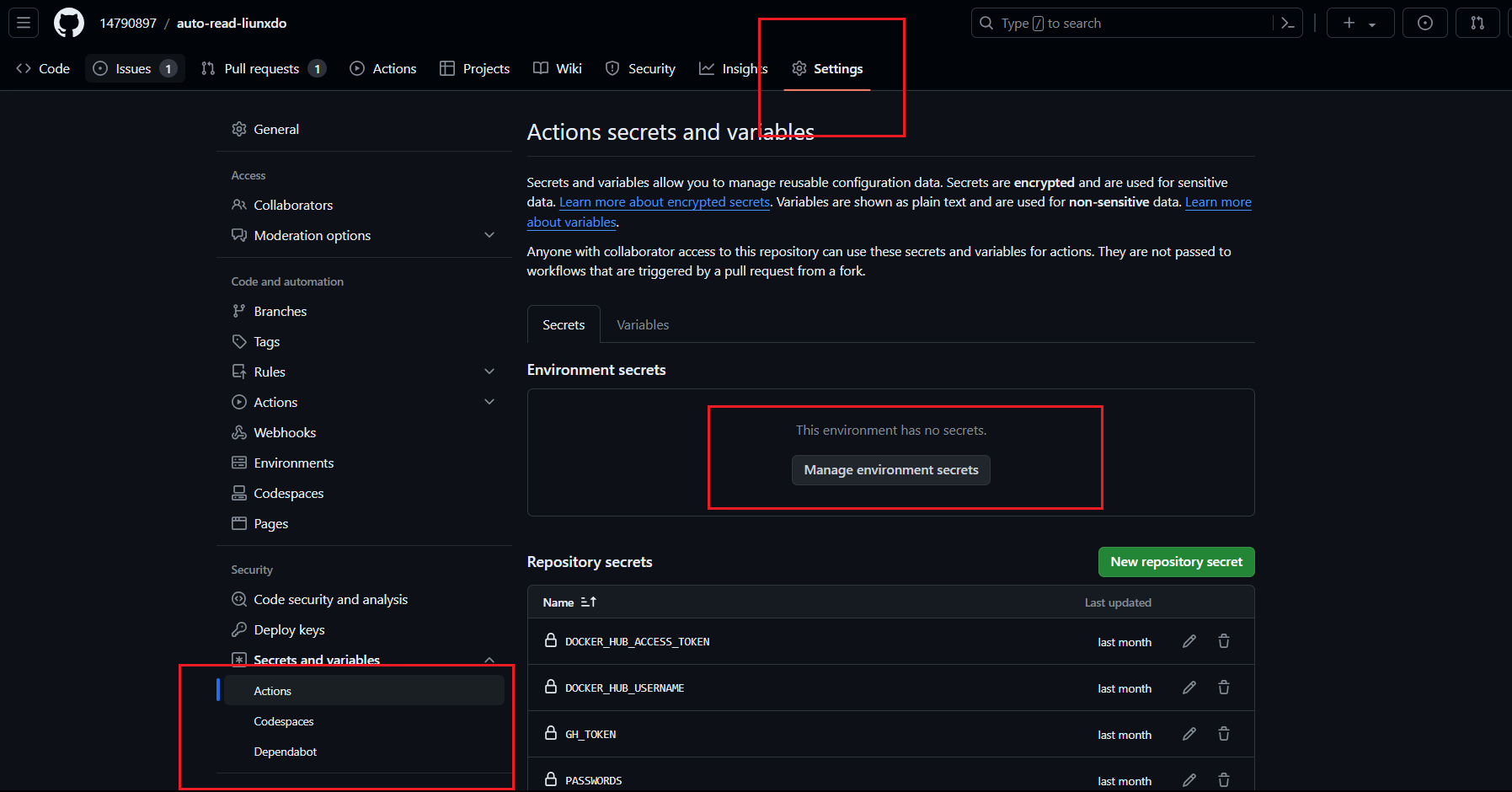Click the gear icon next to General
Screen dimensions: 1512x792
tap(239, 129)
